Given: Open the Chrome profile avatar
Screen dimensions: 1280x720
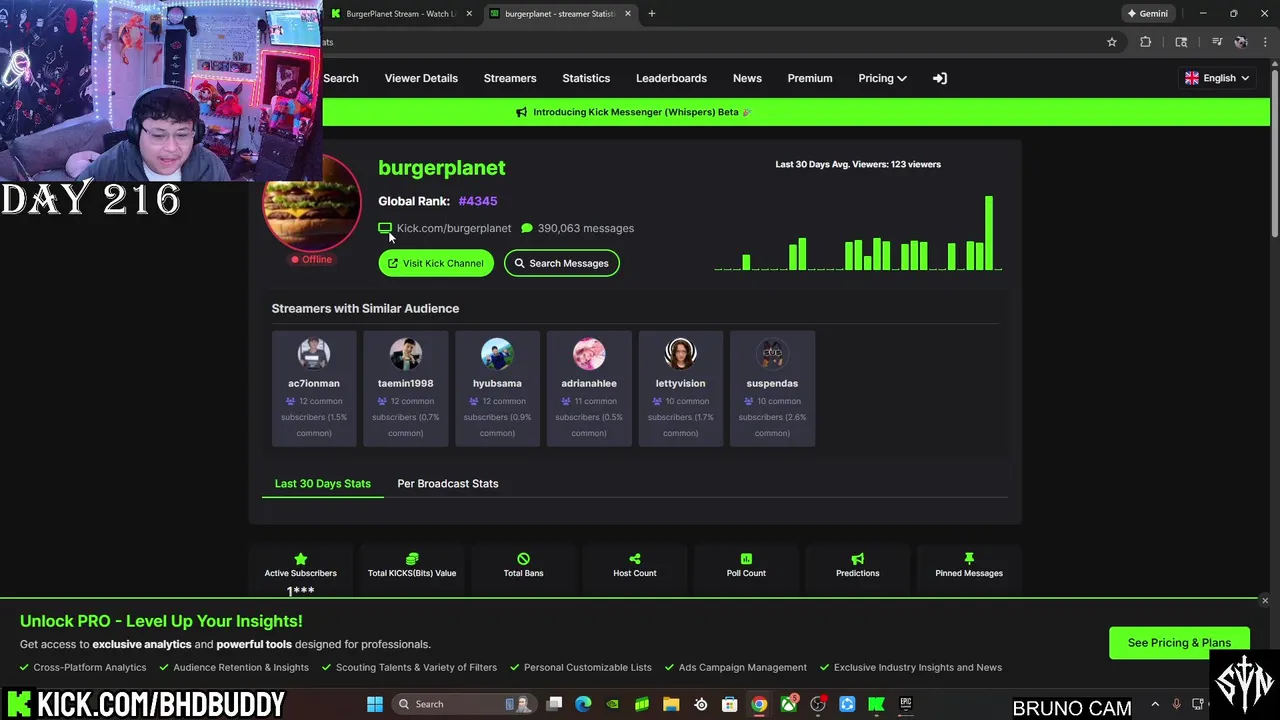Looking at the screenshot, I should [1241, 42].
